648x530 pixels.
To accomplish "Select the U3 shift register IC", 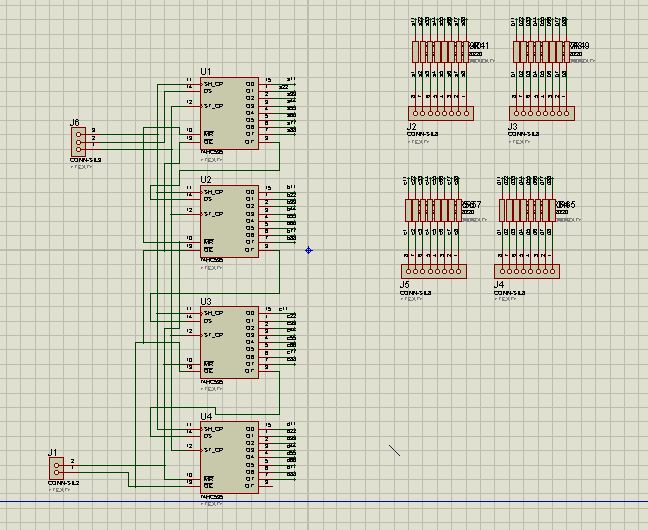I will pos(230,342).
